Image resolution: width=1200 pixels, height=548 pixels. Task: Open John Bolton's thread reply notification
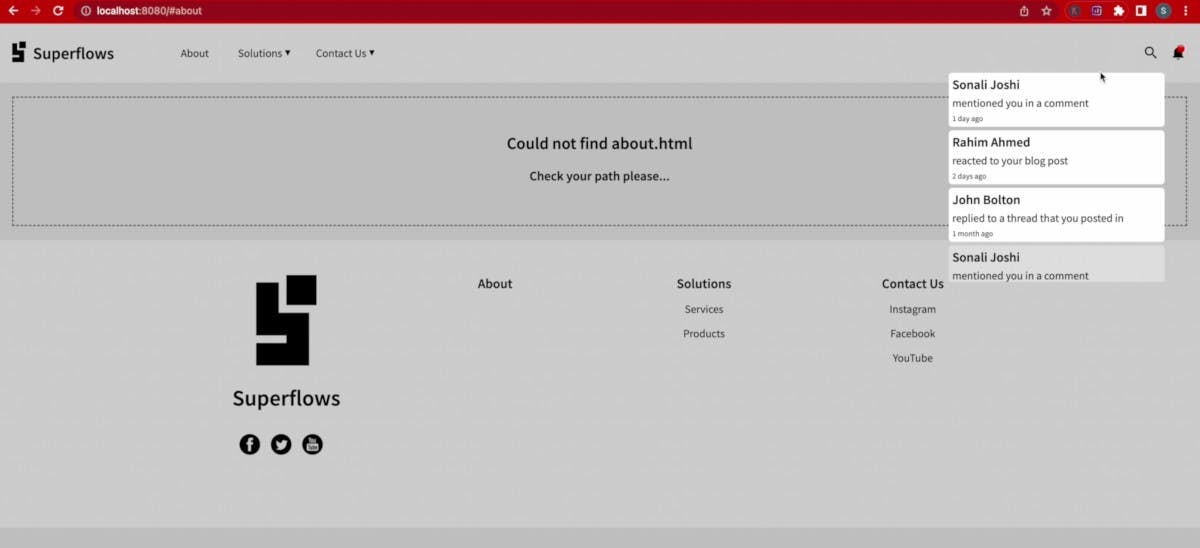pyautogui.click(x=1056, y=215)
